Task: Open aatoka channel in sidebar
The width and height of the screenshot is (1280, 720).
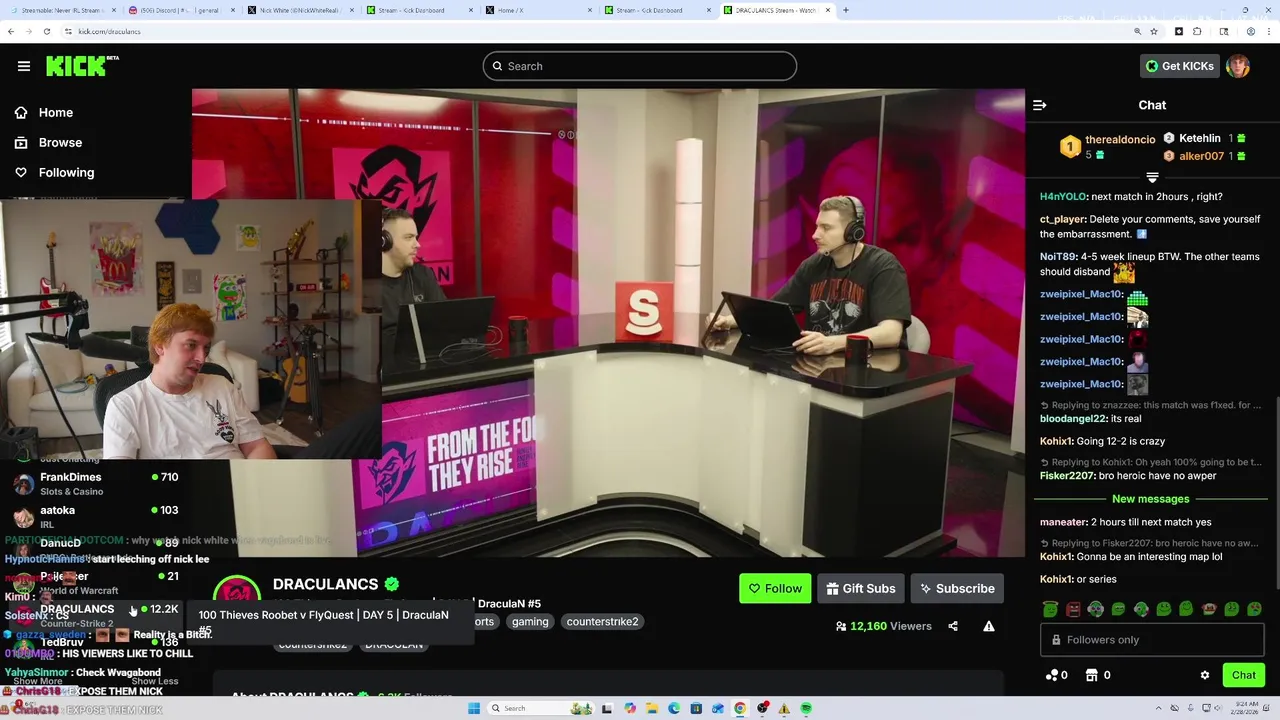Action: coord(96,516)
